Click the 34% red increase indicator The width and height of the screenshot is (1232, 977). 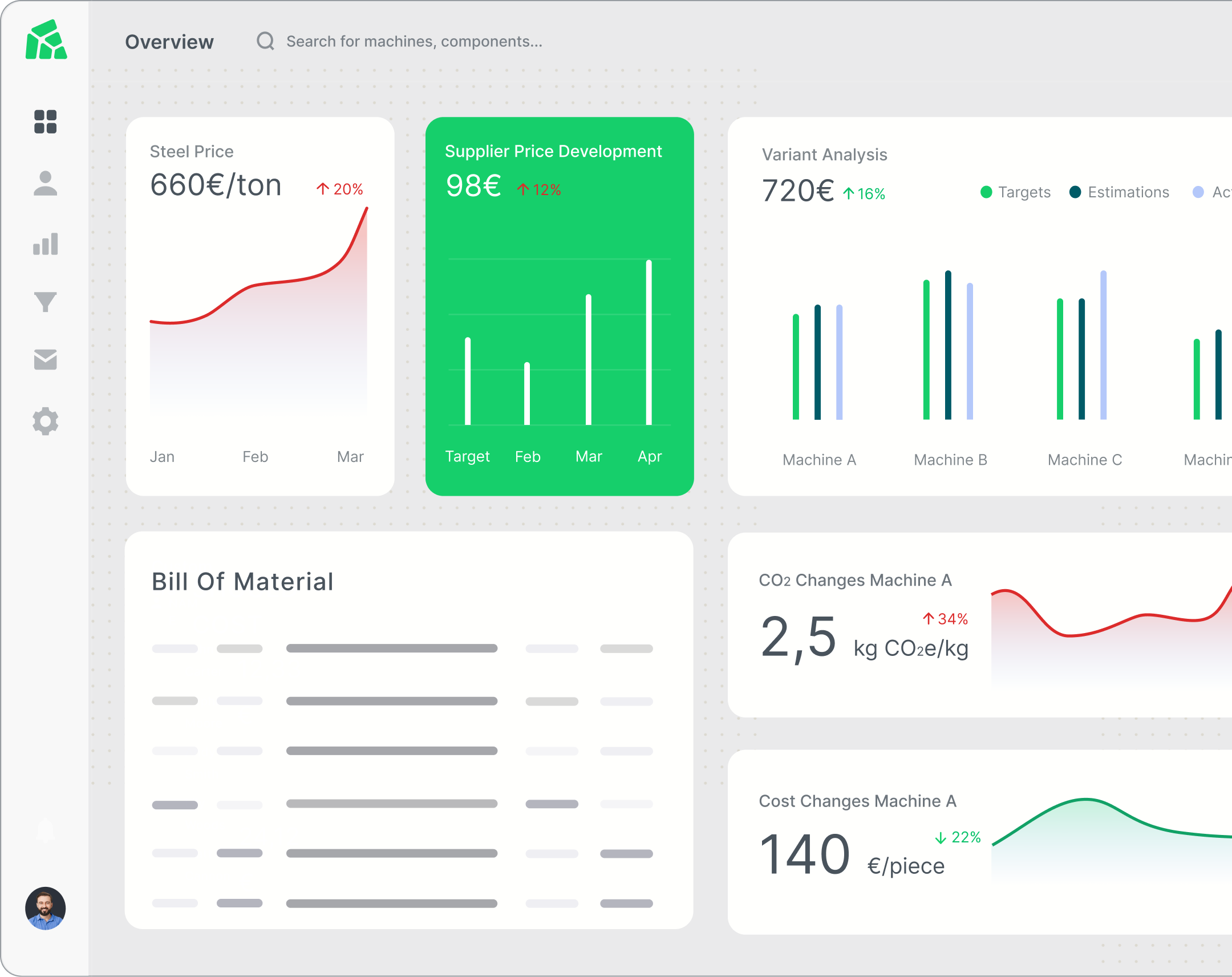click(945, 619)
